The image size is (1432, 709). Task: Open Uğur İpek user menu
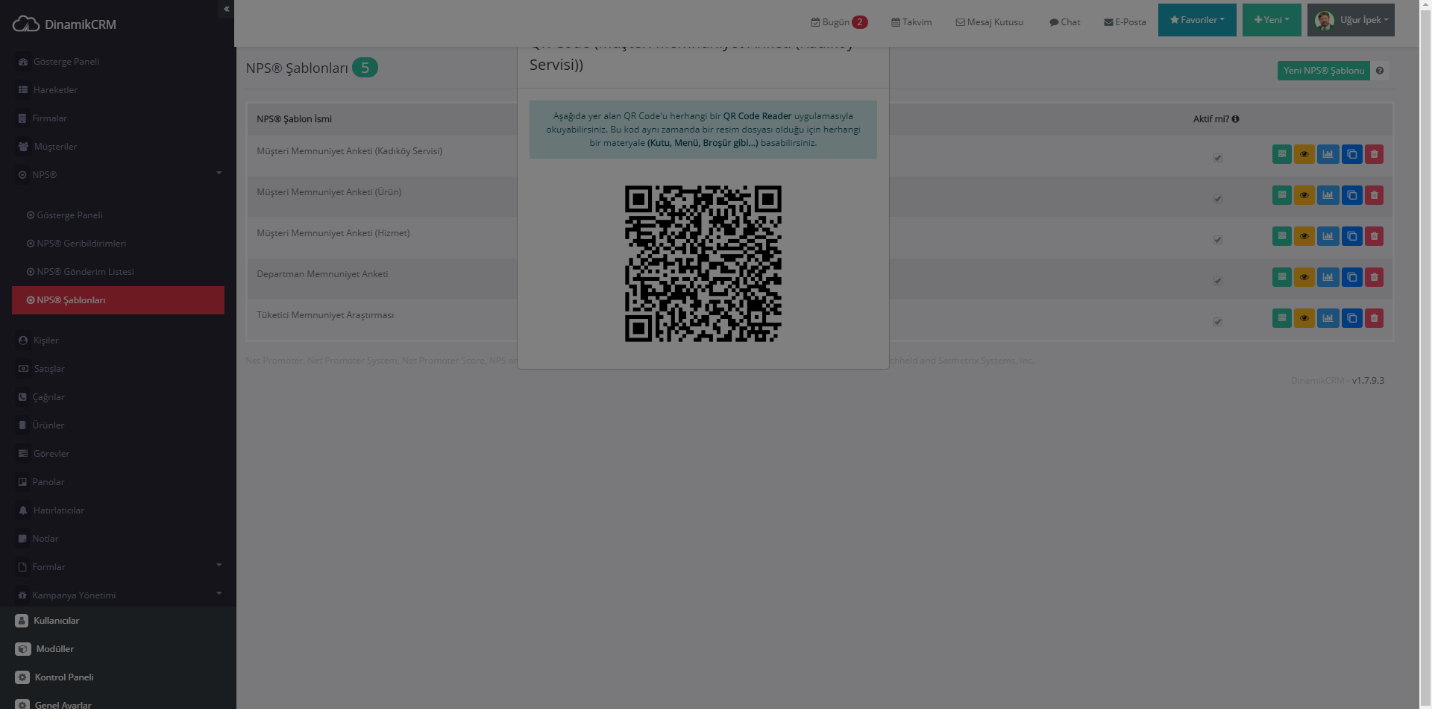(x=1350, y=20)
